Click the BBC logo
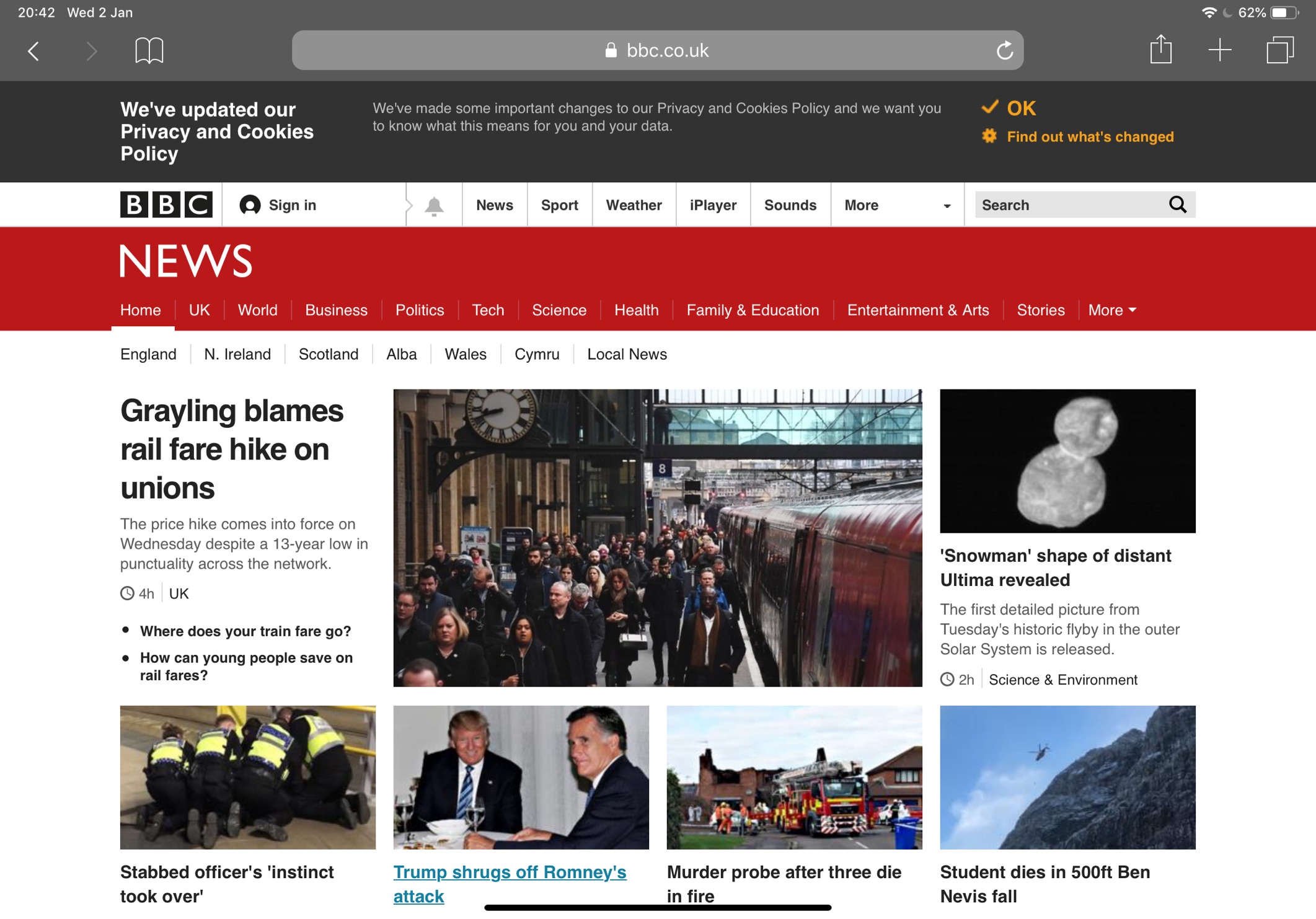 point(166,205)
